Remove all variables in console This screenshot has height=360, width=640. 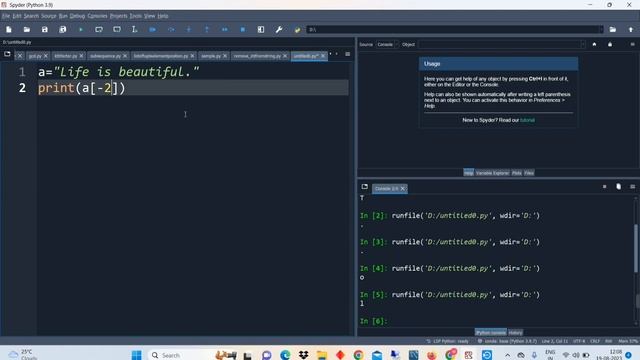(618, 187)
